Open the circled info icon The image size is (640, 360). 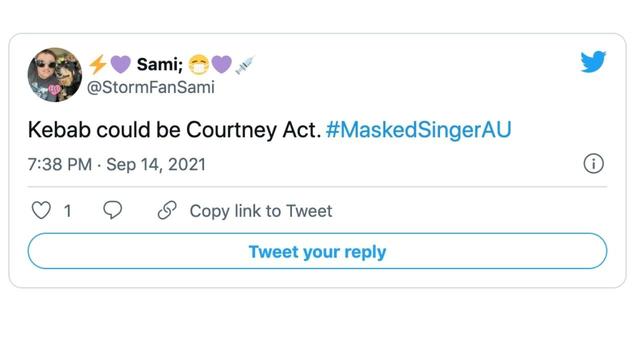tap(593, 164)
